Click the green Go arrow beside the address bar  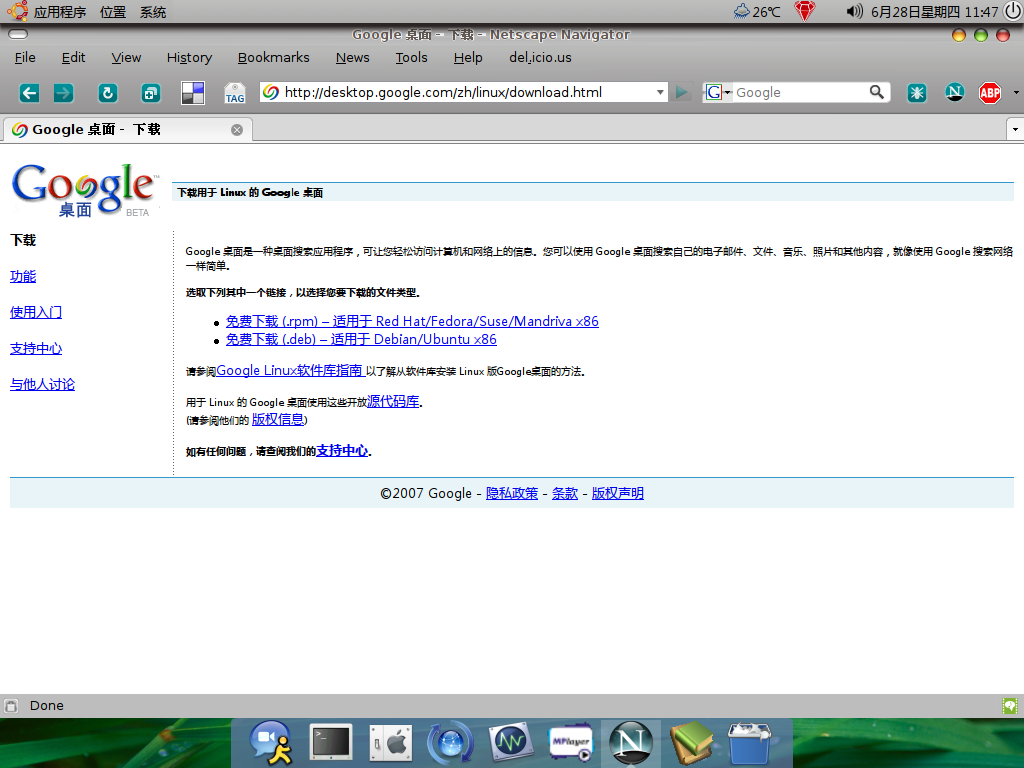682,92
